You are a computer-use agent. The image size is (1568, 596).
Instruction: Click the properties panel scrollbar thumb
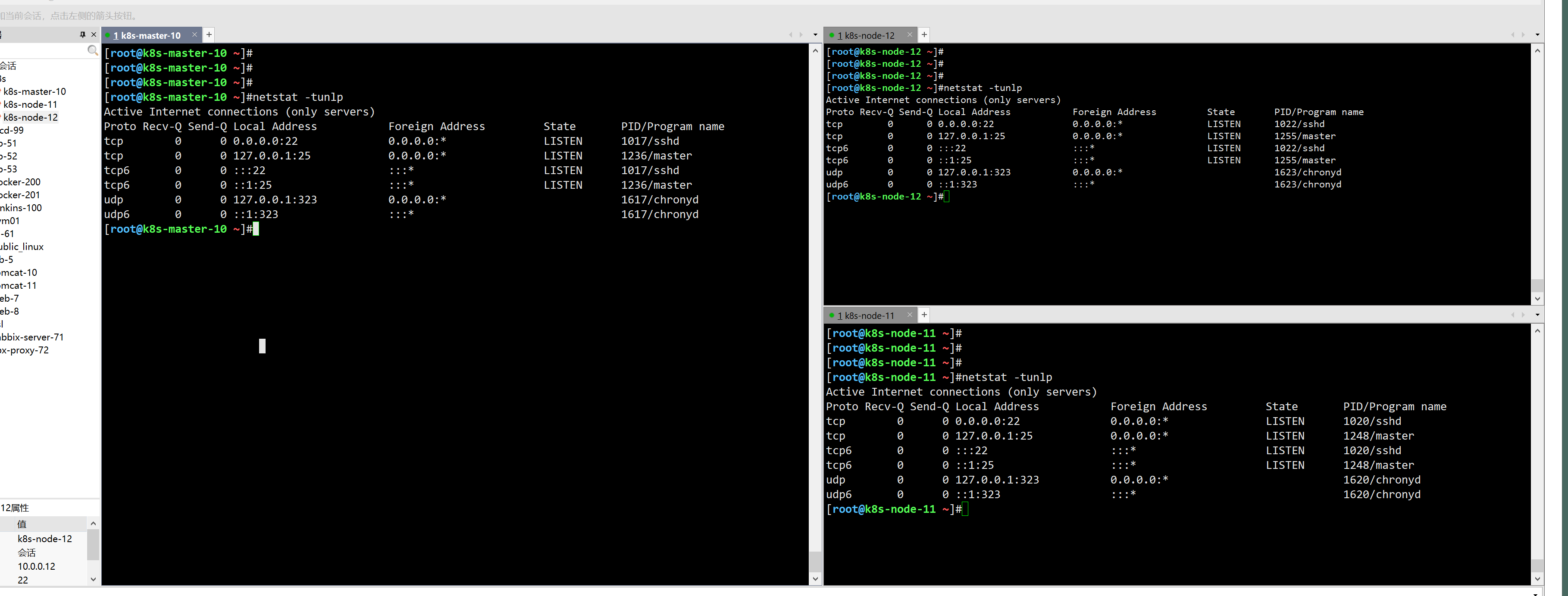(93, 544)
